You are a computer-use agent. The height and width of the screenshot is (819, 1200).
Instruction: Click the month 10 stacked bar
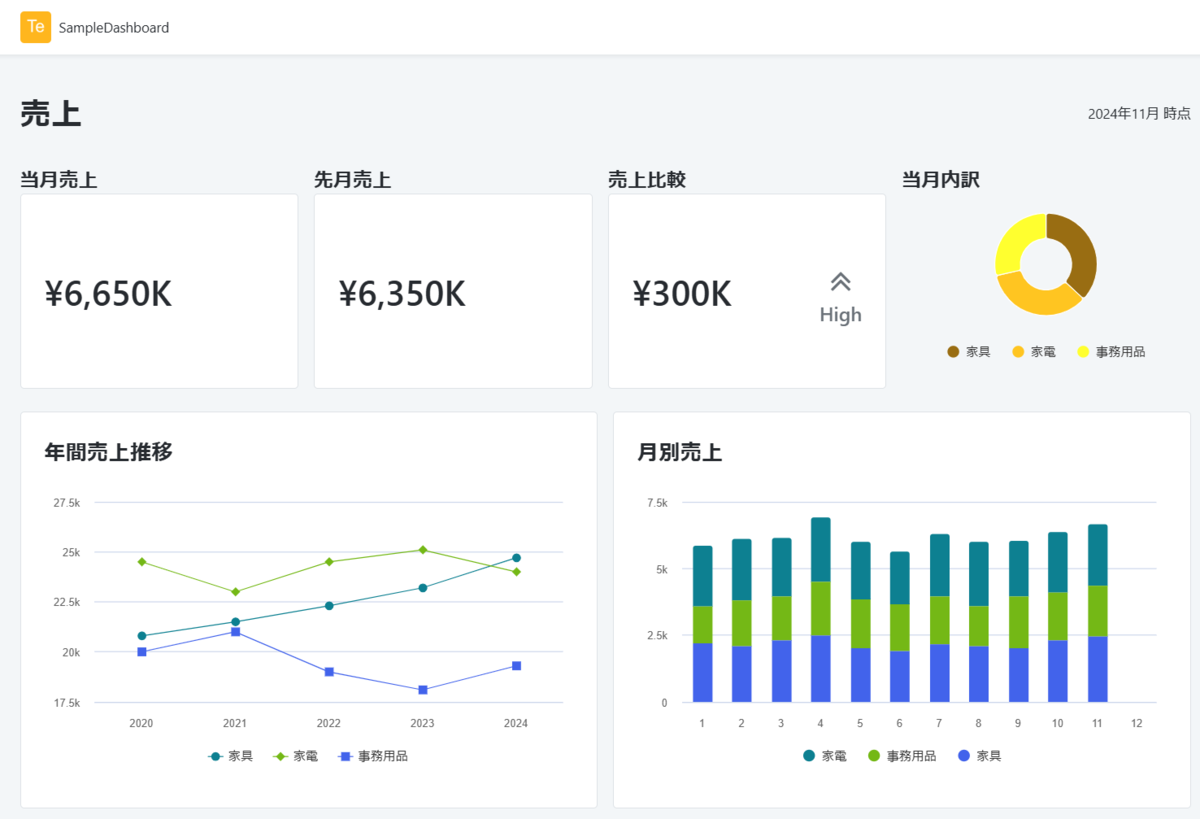coord(1058,617)
